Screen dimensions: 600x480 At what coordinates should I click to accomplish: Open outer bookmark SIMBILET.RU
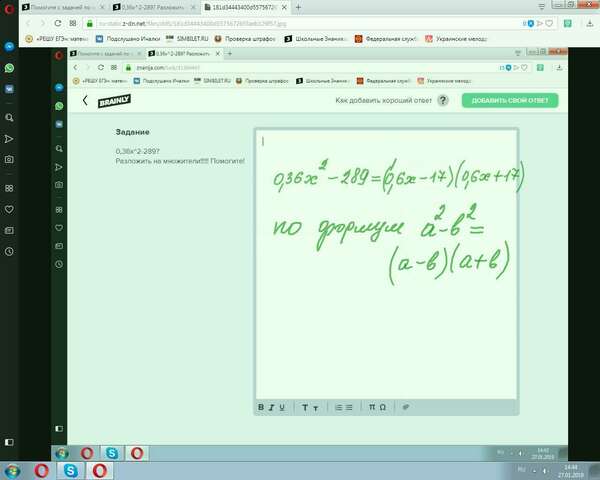187,39
